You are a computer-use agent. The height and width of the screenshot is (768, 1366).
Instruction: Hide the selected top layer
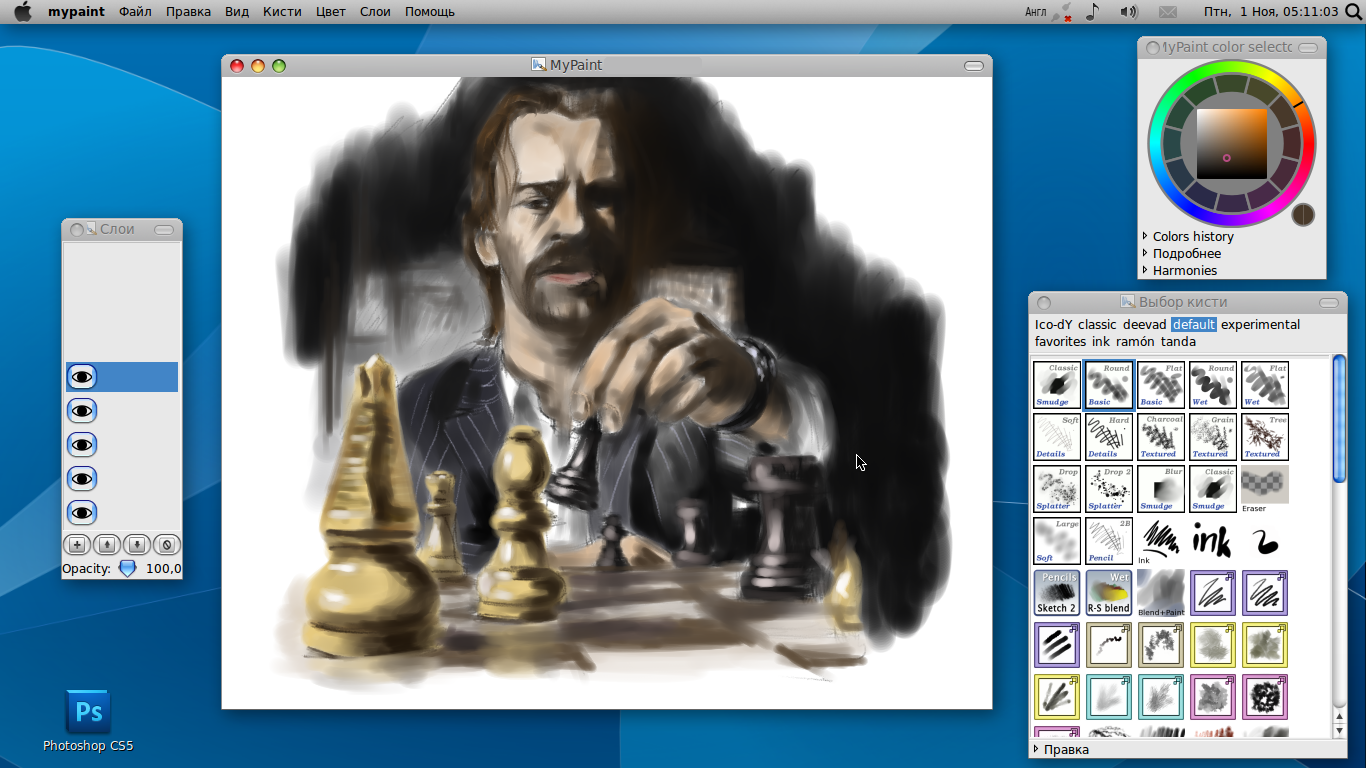pos(82,377)
